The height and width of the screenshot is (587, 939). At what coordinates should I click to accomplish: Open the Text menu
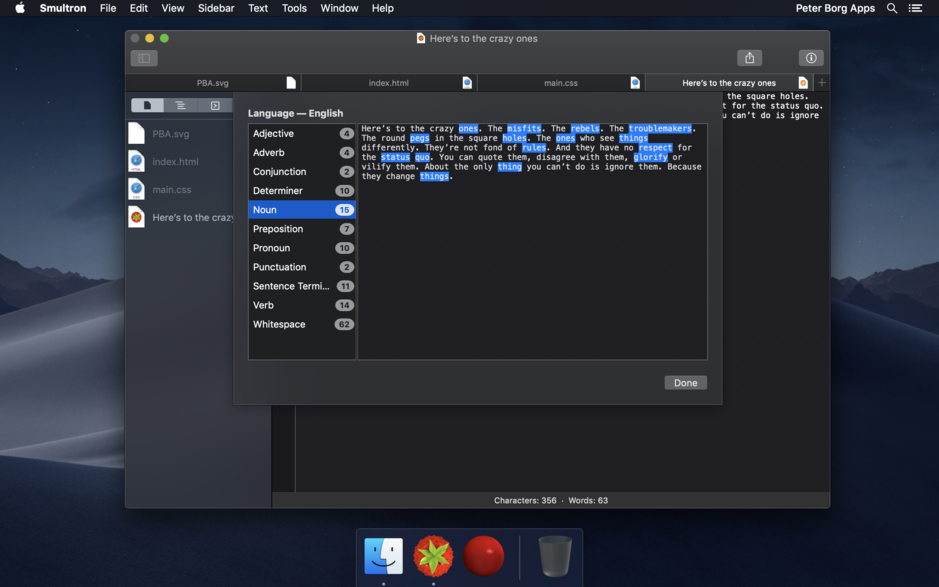(257, 8)
